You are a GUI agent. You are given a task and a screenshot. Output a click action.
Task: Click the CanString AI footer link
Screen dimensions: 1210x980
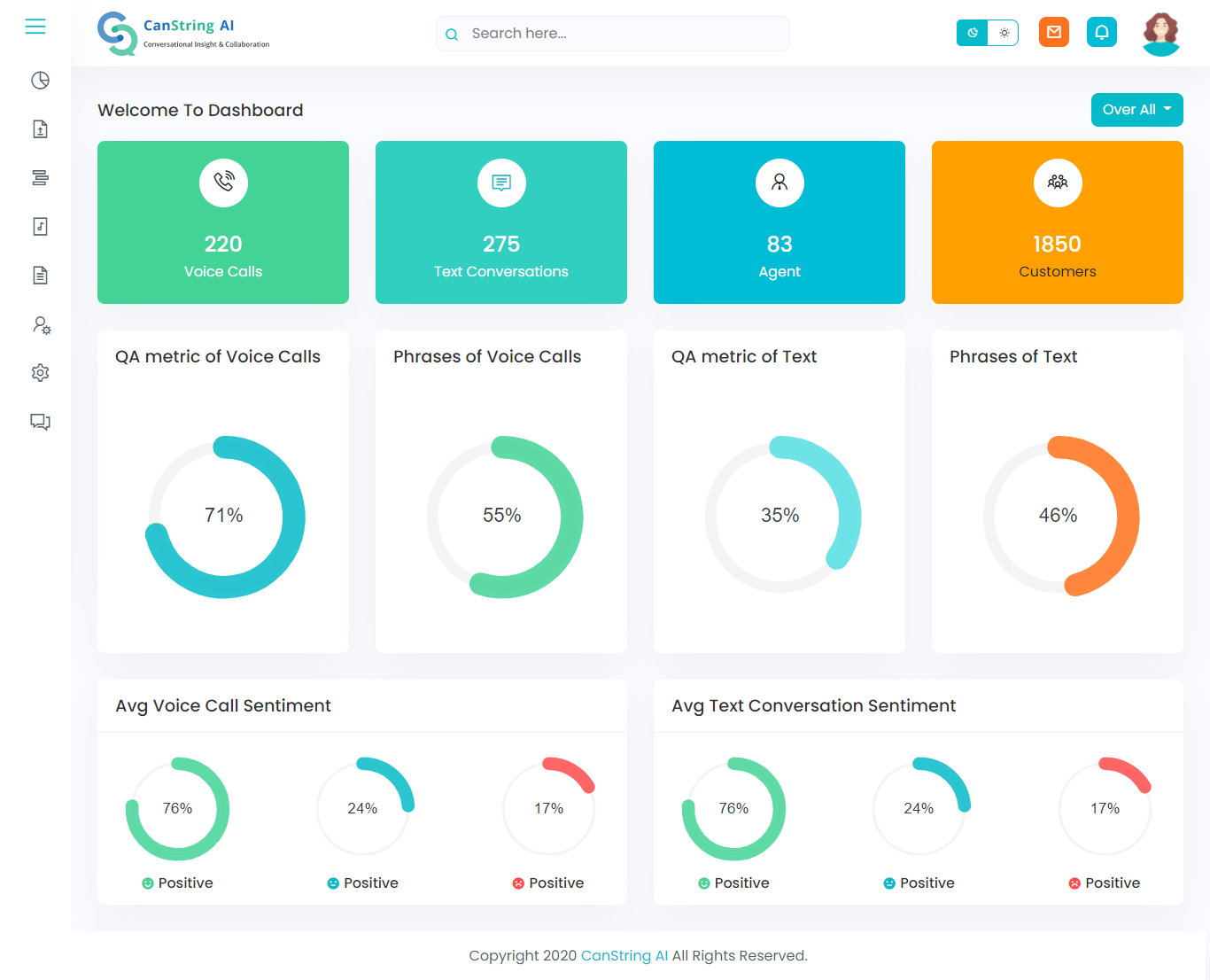coord(624,955)
